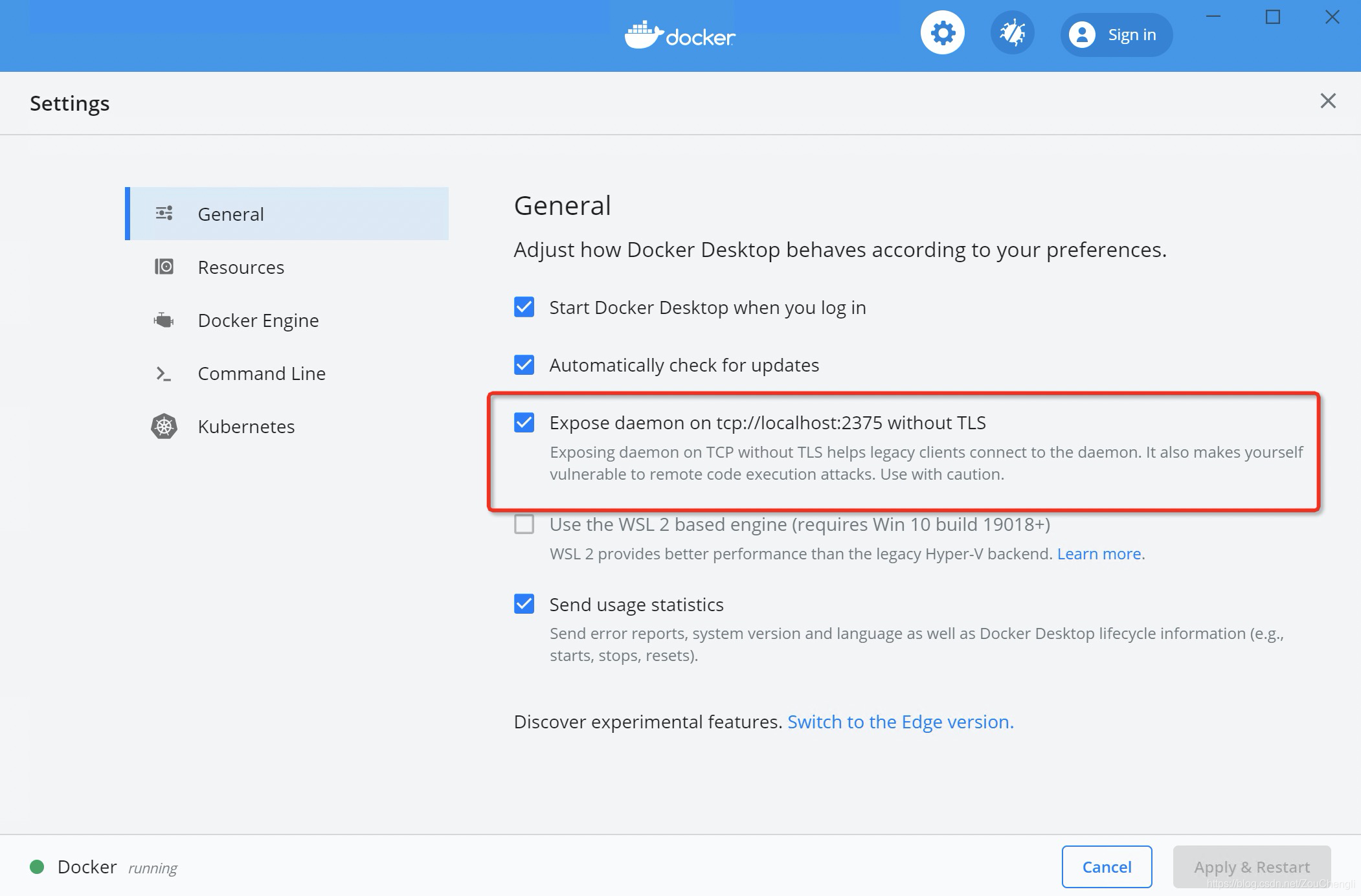1361x896 pixels.
Task: Click Switch to the Edge version link
Action: click(900, 721)
